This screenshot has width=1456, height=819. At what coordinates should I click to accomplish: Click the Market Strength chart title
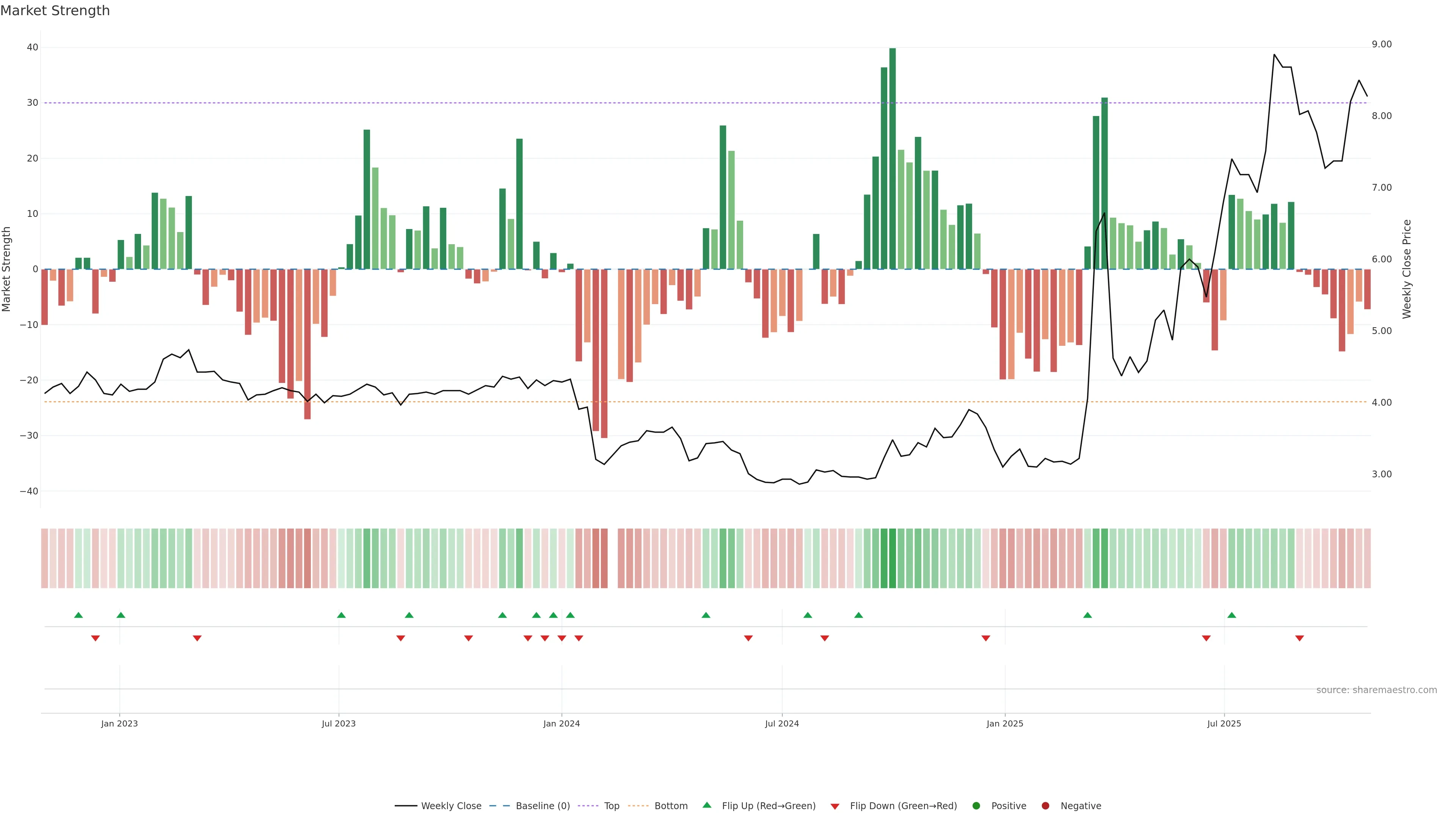[x=55, y=11]
